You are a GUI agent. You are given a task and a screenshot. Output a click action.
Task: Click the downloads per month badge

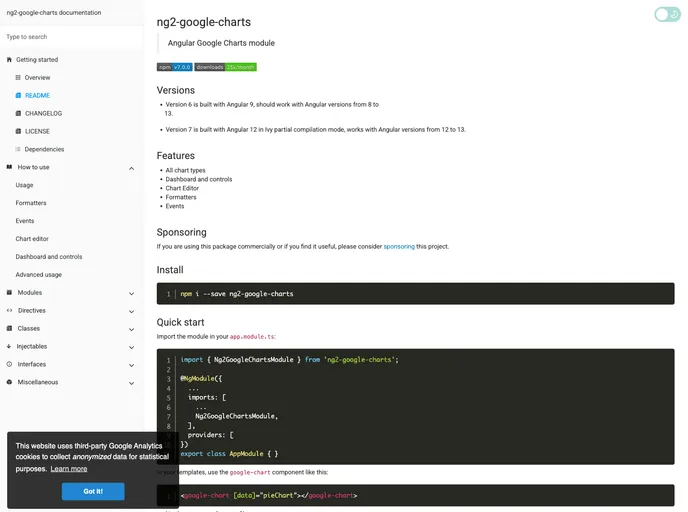(x=226, y=67)
